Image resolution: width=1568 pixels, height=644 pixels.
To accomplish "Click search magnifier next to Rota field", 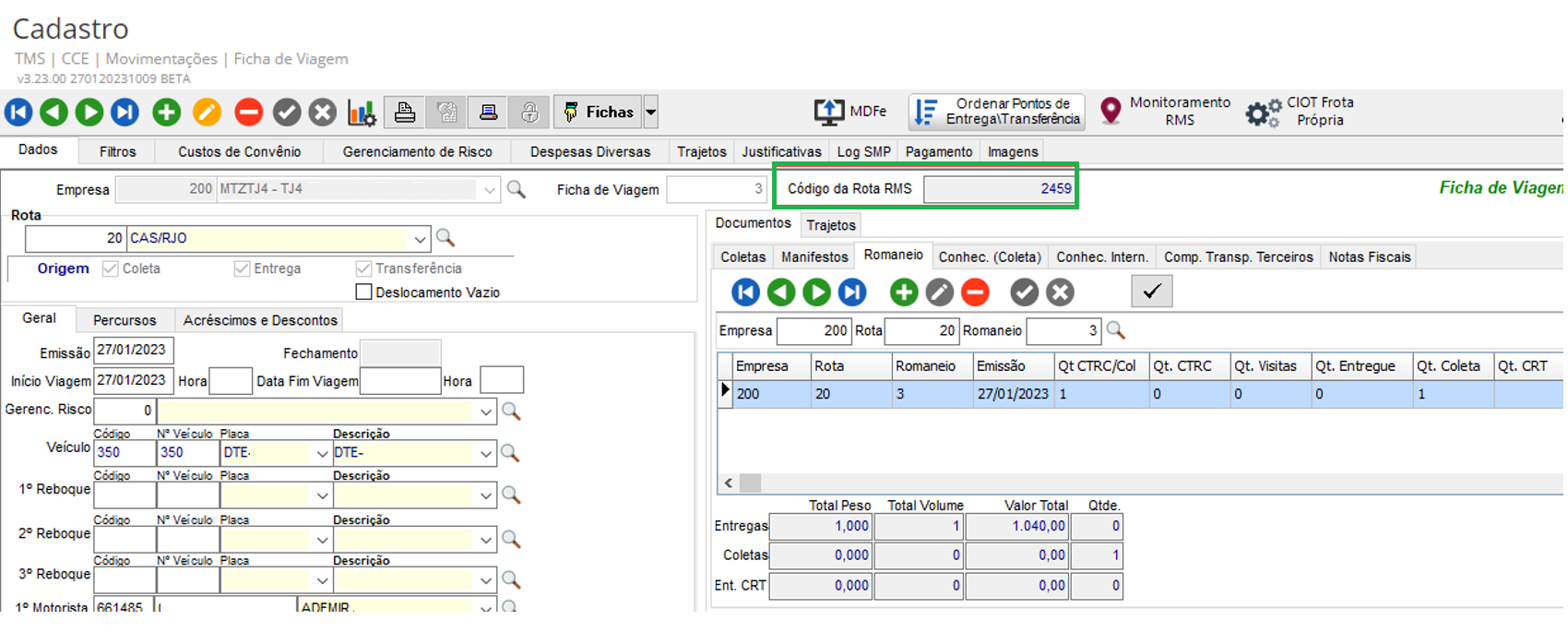I will pos(445,238).
